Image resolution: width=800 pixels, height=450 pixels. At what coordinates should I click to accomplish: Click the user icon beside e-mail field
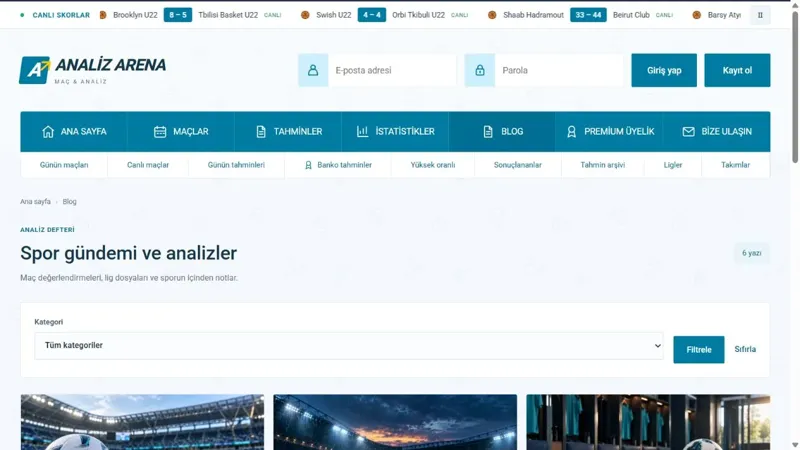(313, 70)
